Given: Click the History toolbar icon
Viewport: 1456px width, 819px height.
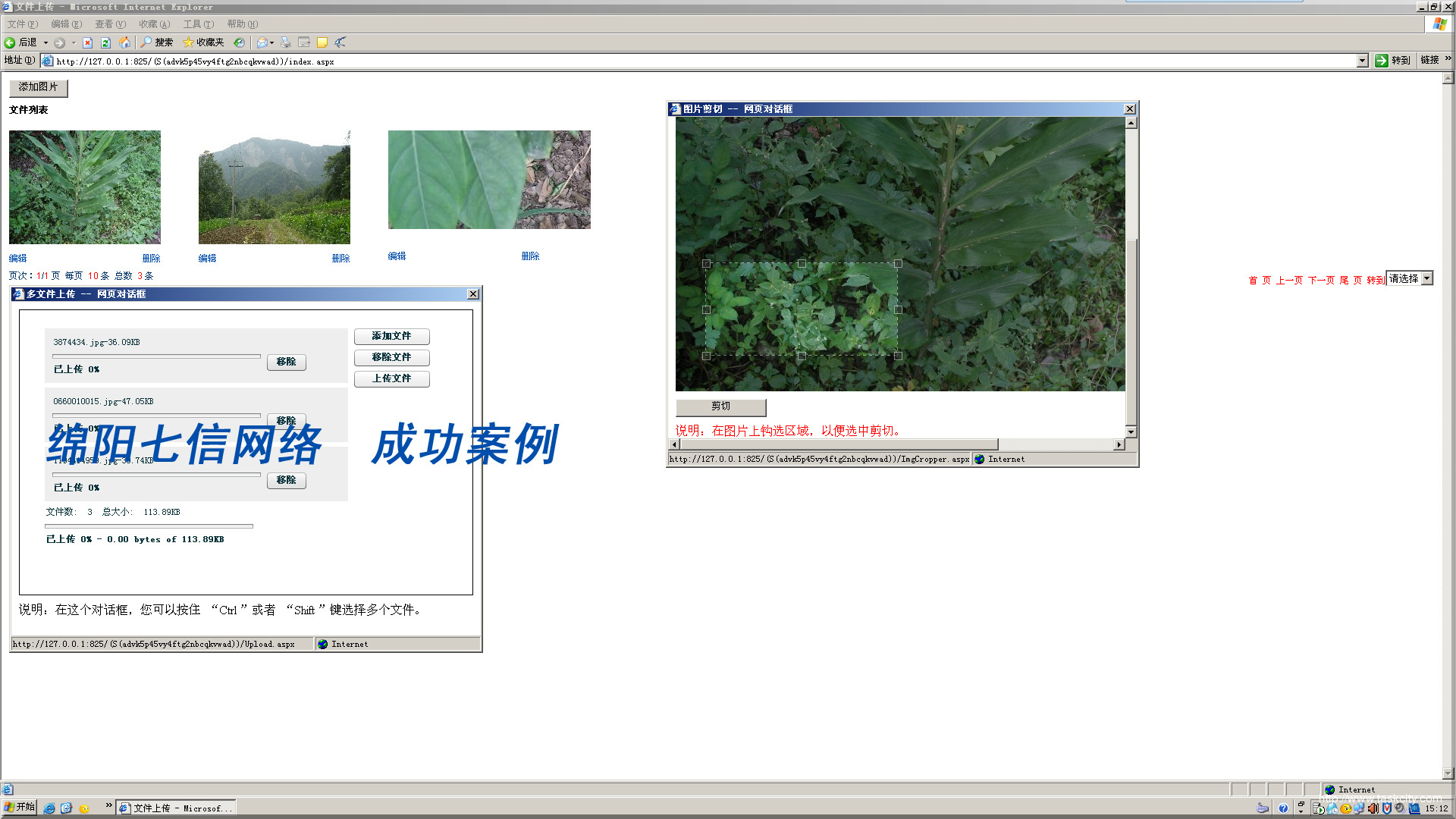Looking at the screenshot, I should tap(239, 42).
